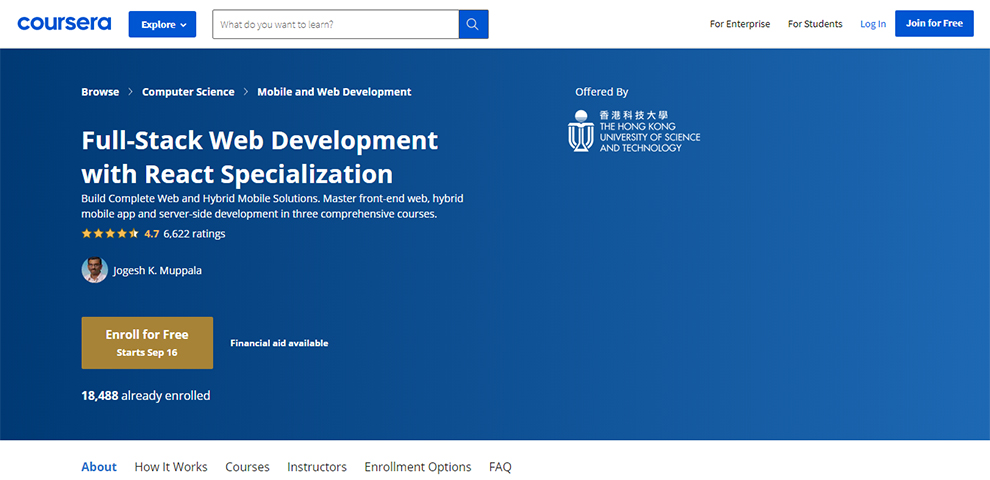Click the magnifier search button

[x=474, y=24]
